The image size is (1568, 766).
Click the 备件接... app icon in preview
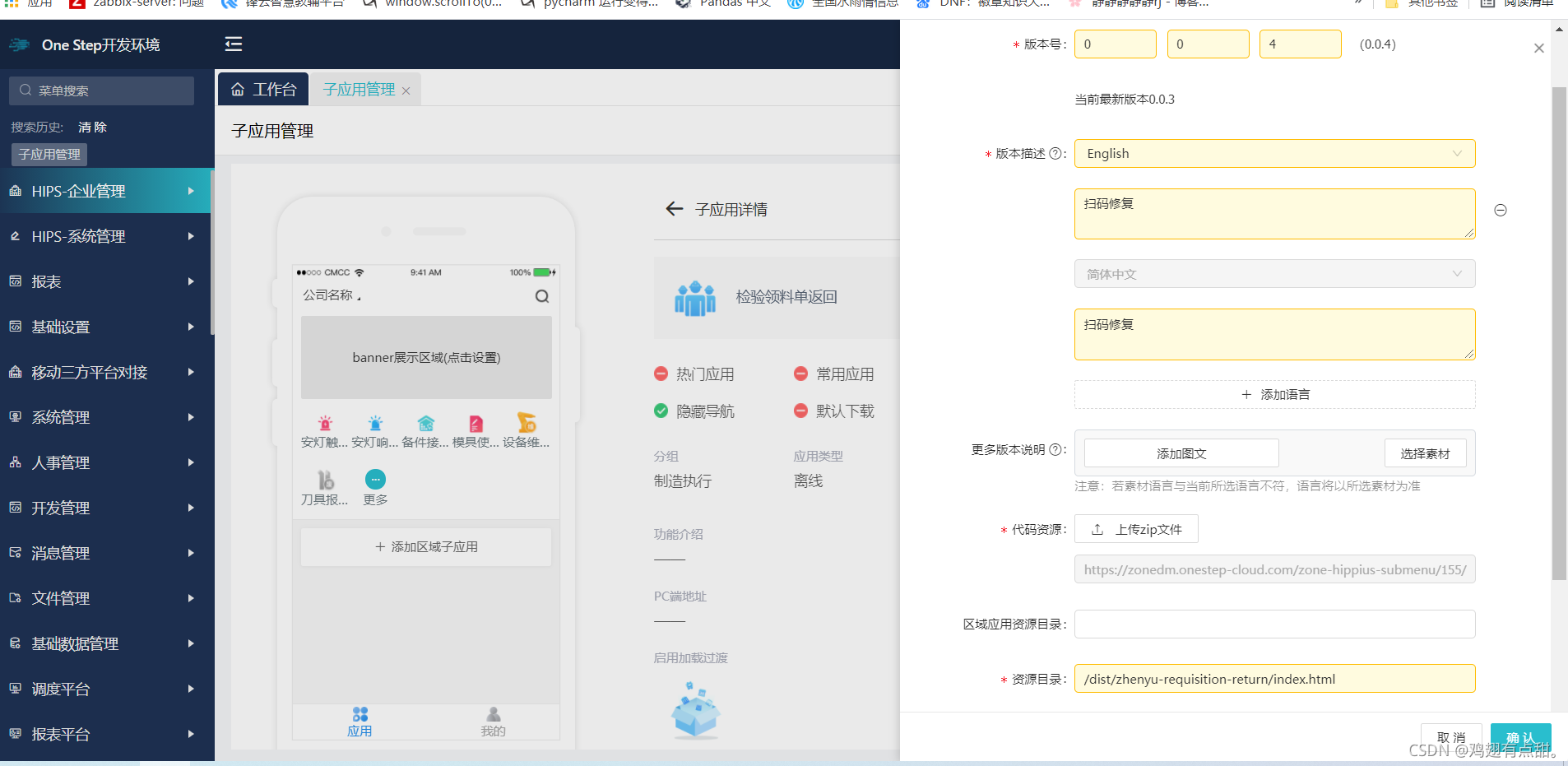pyautogui.click(x=425, y=424)
